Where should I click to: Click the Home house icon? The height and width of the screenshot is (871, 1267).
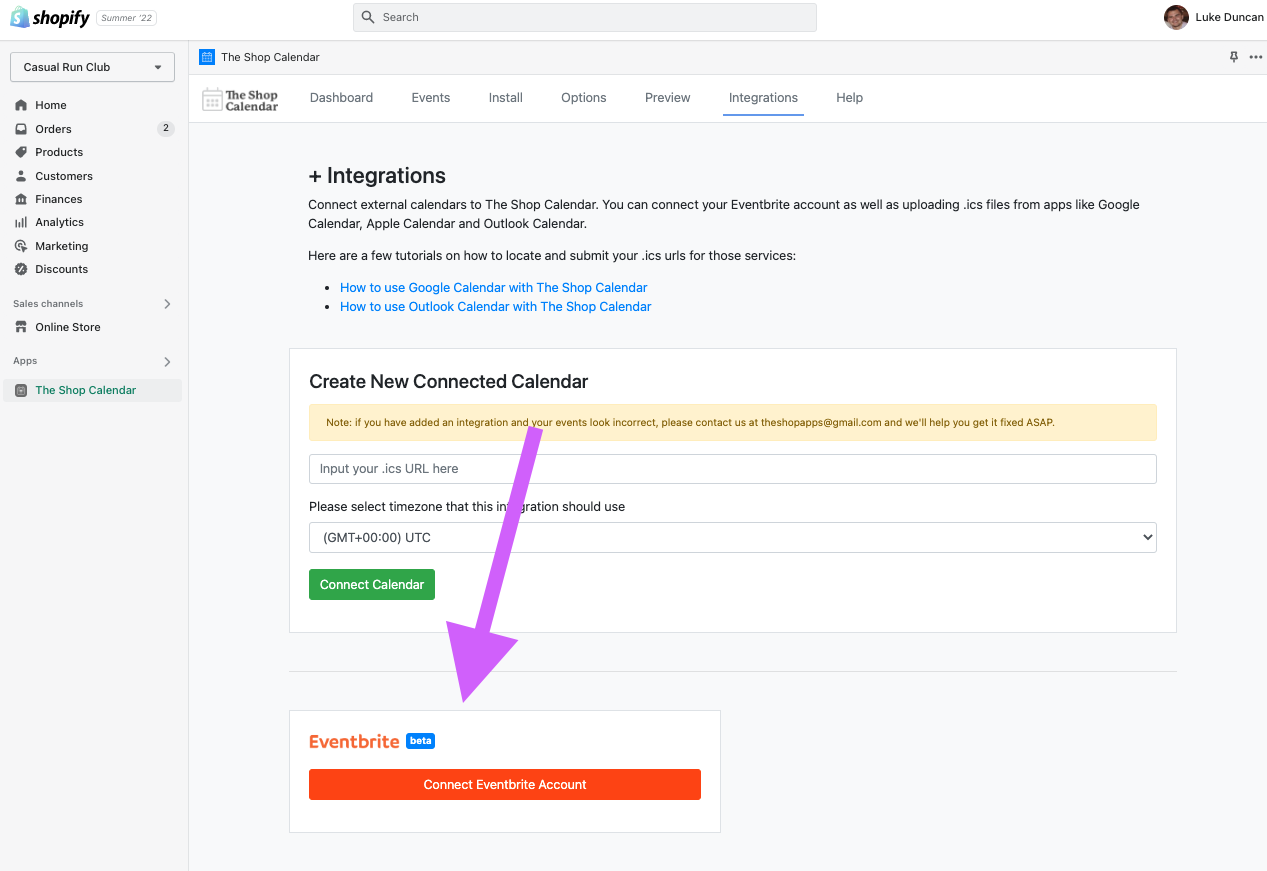click(21, 105)
